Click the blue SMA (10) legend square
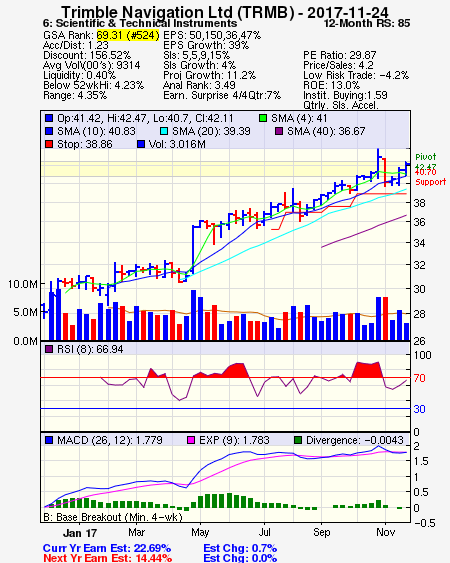Viewport: 450px width, 563px height. (49, 131)
